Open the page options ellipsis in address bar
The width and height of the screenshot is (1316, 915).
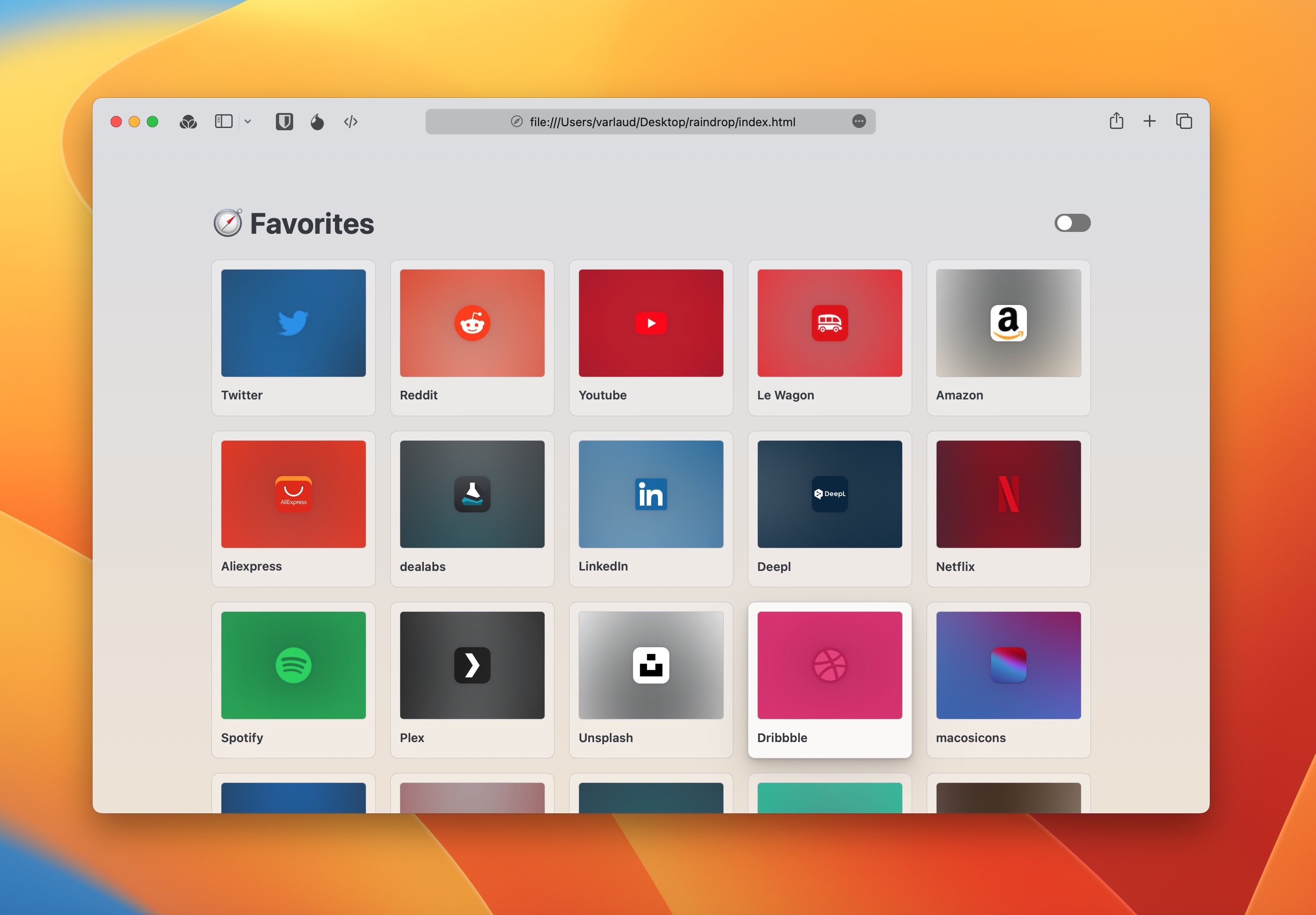859,122
